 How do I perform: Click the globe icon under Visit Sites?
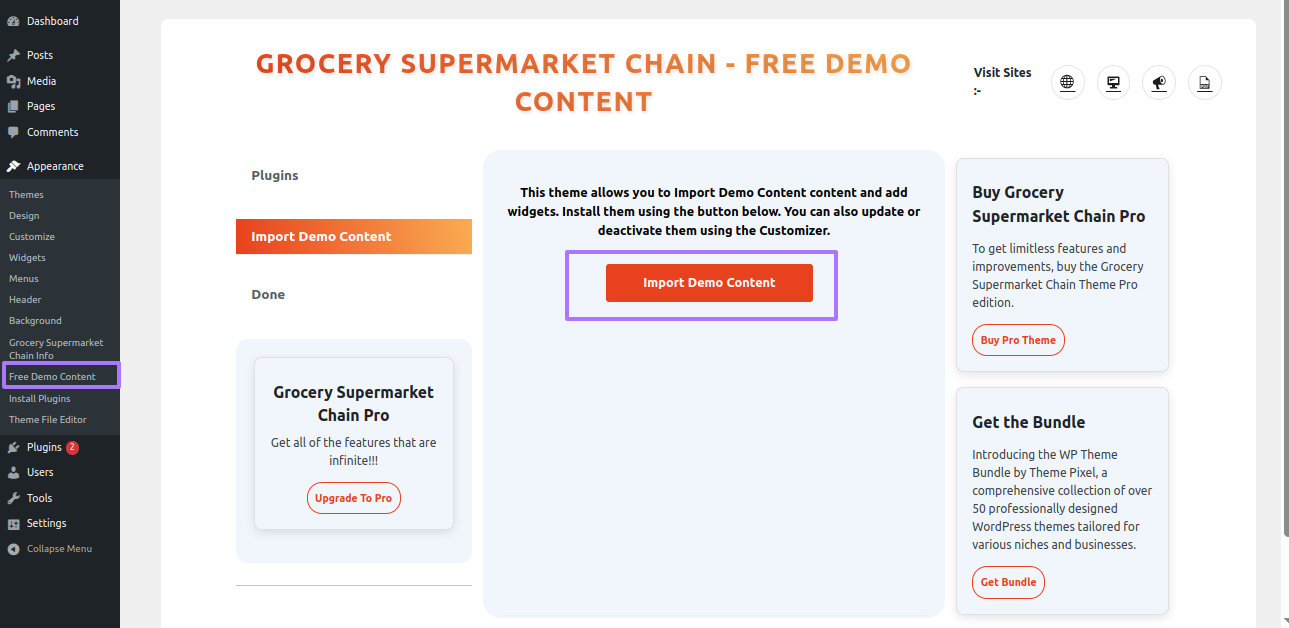(1067, 83)
